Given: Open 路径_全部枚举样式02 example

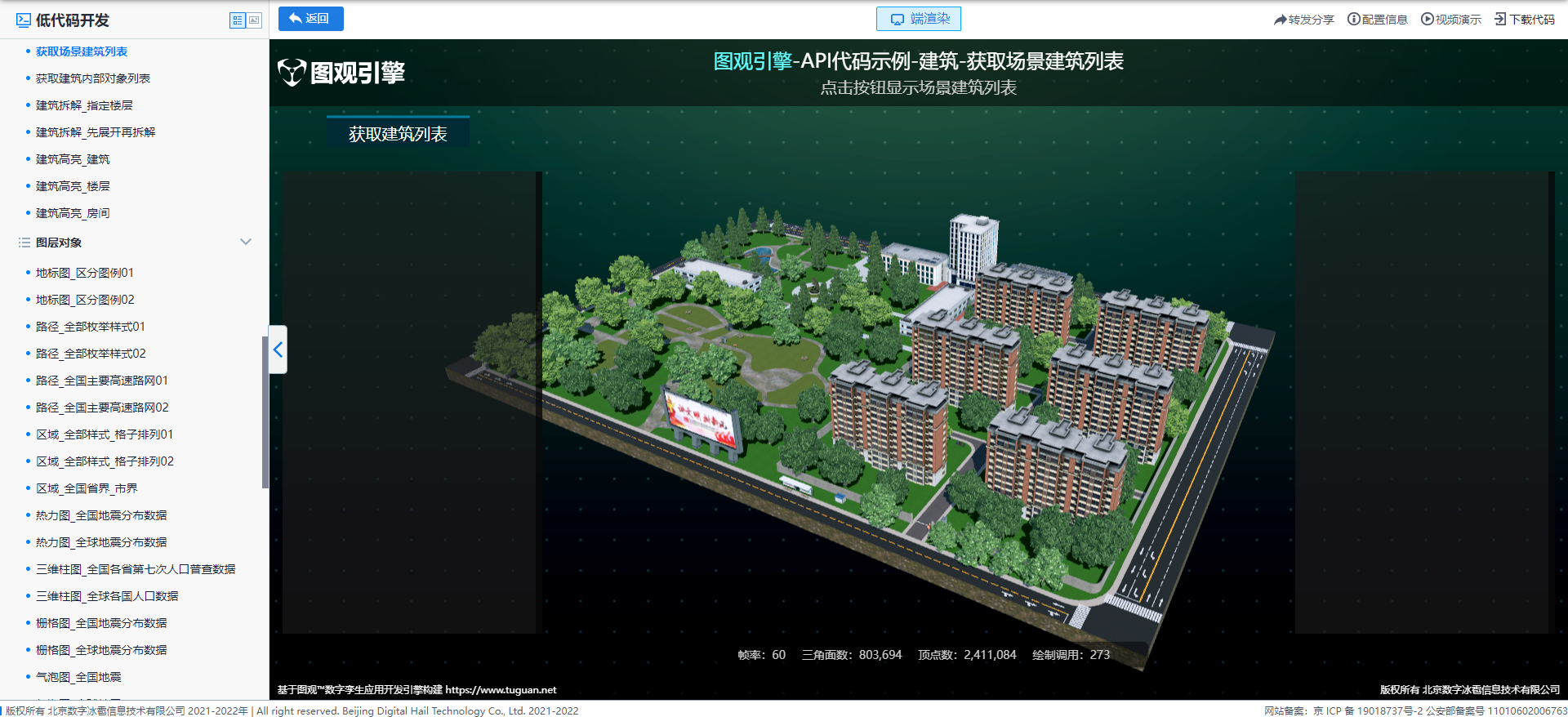Looking at the screenshot, I should 91,354.
